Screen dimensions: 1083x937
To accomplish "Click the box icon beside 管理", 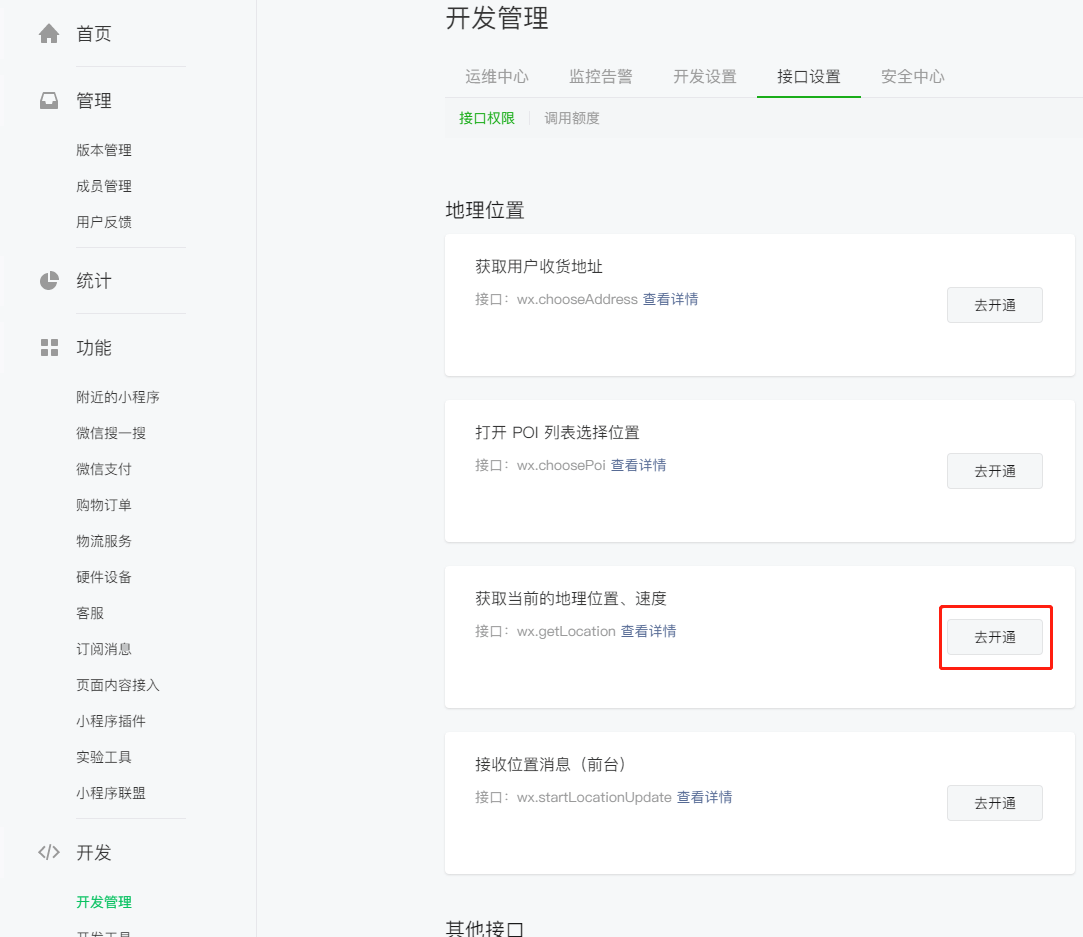I will [48, 99].
